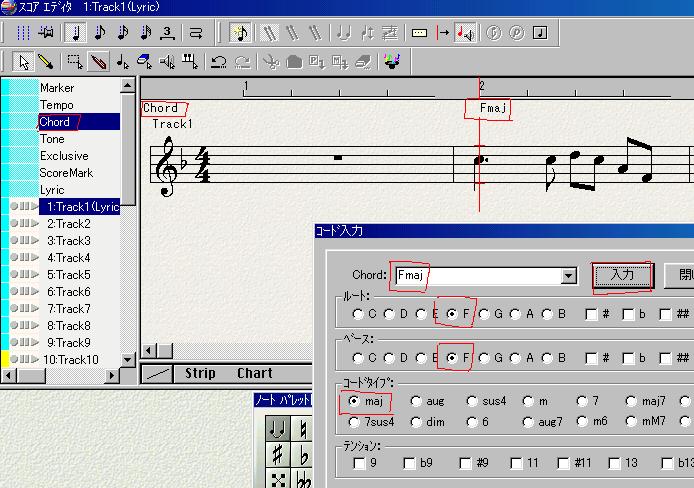Click the circled P toolbar icon
This screenshot has height=488, width=694.
coord(516,33)
